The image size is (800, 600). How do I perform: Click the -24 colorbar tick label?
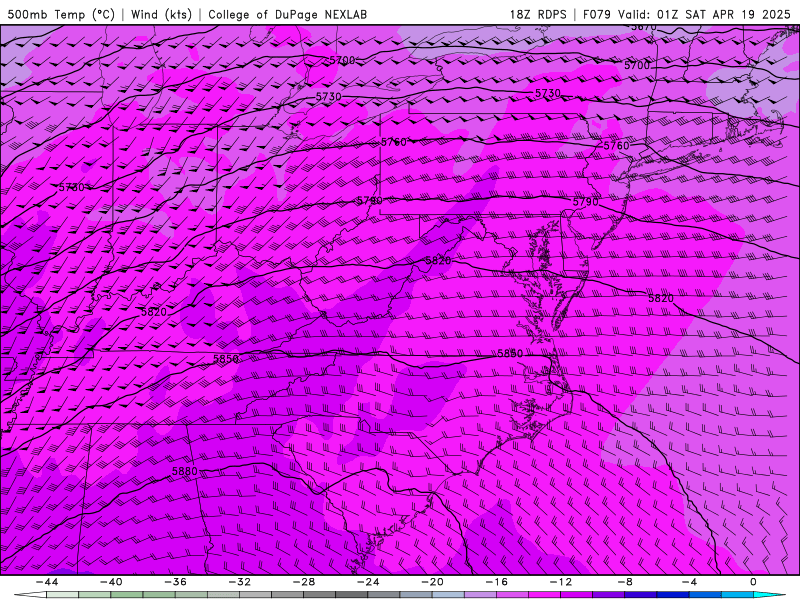(x=367, y=582)
